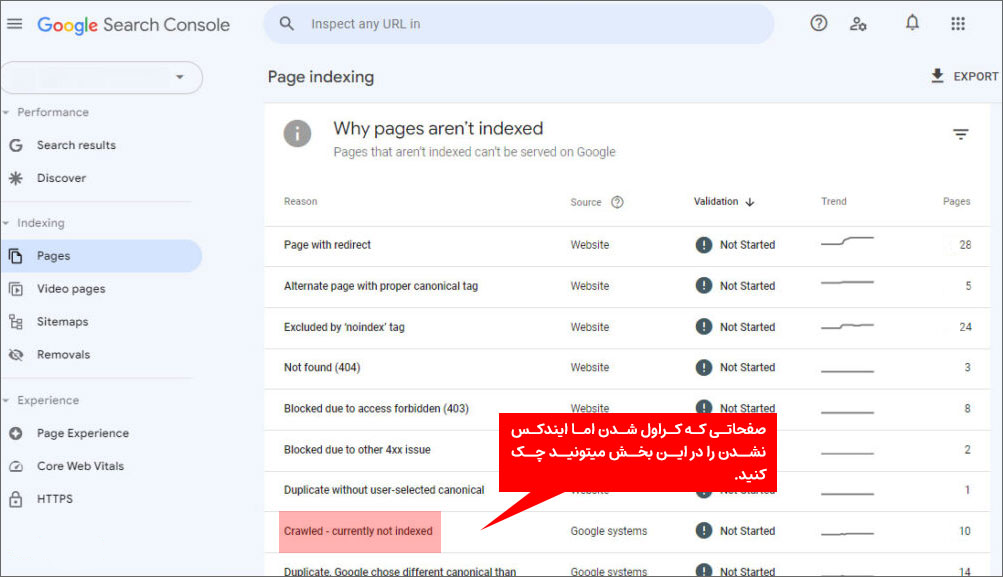Open Crawled - currently not indexed row

pyautogui.click(x=628, y=532)
